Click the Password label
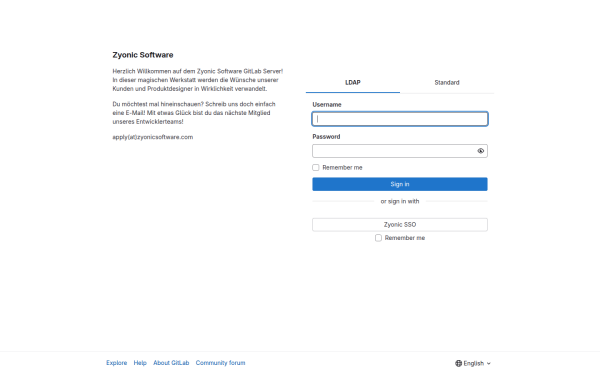Screen dimensions: 600x375 tap(326, 137)
